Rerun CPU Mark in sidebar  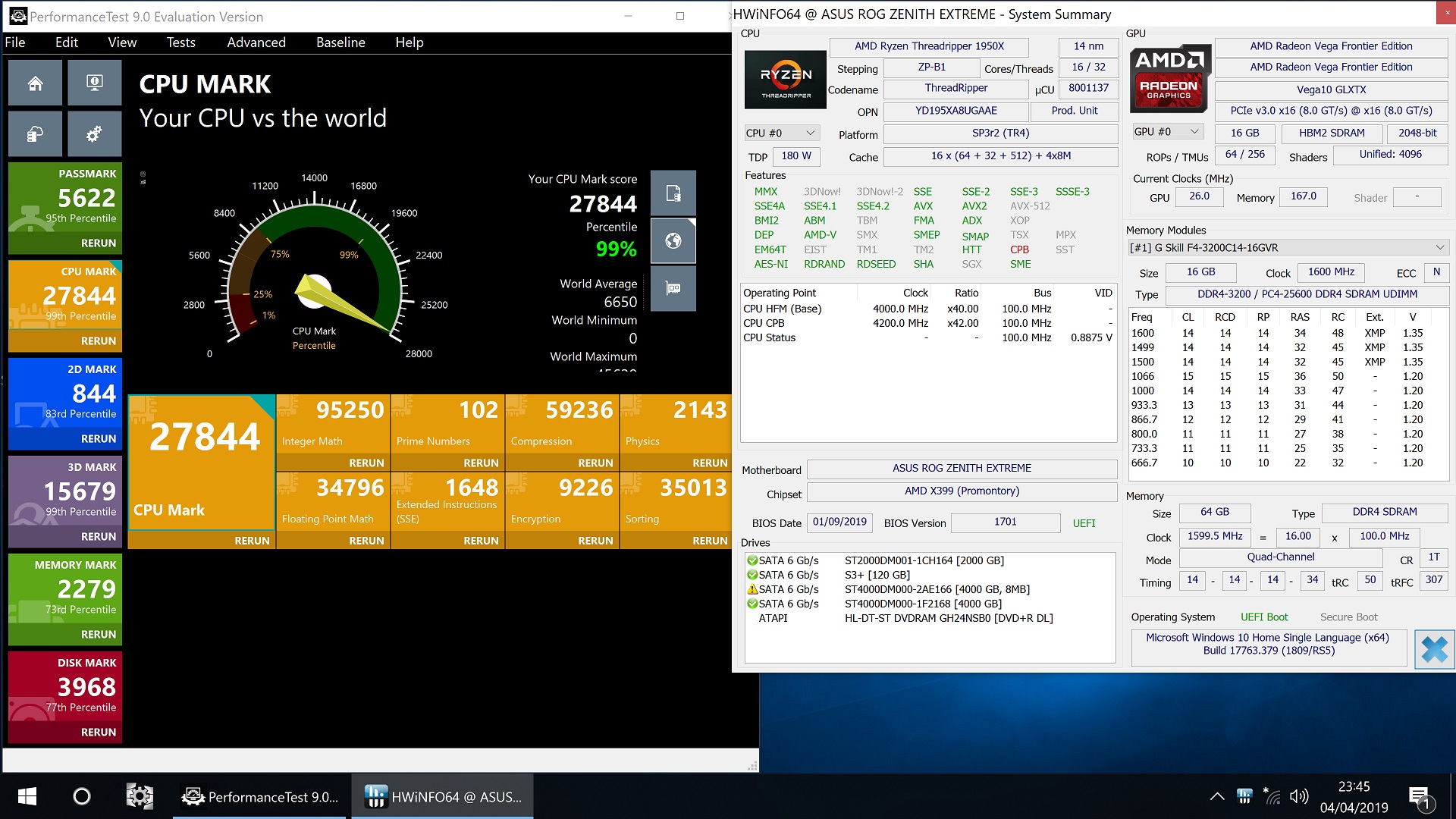tap(99, 340)
